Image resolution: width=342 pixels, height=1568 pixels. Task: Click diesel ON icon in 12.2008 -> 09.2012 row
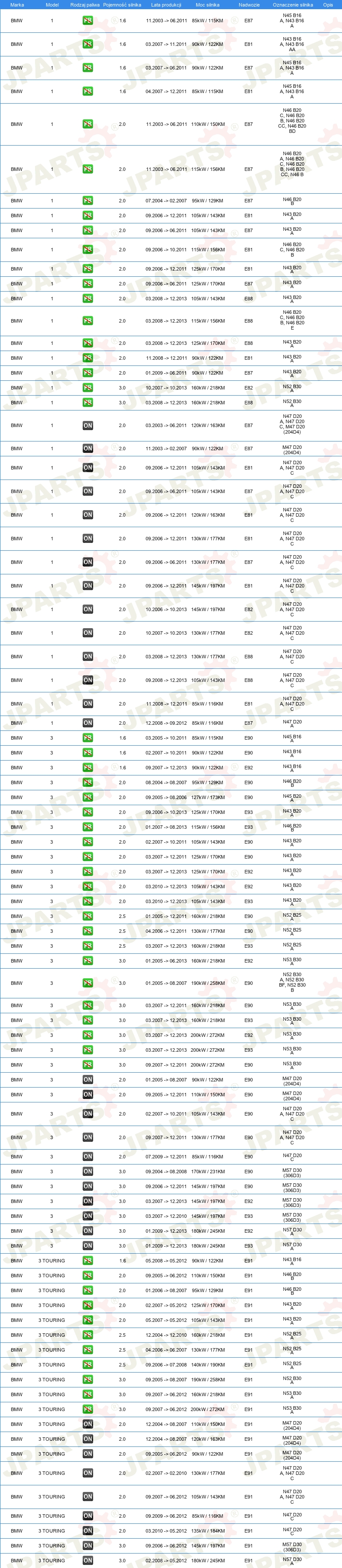tap(87, 723)
